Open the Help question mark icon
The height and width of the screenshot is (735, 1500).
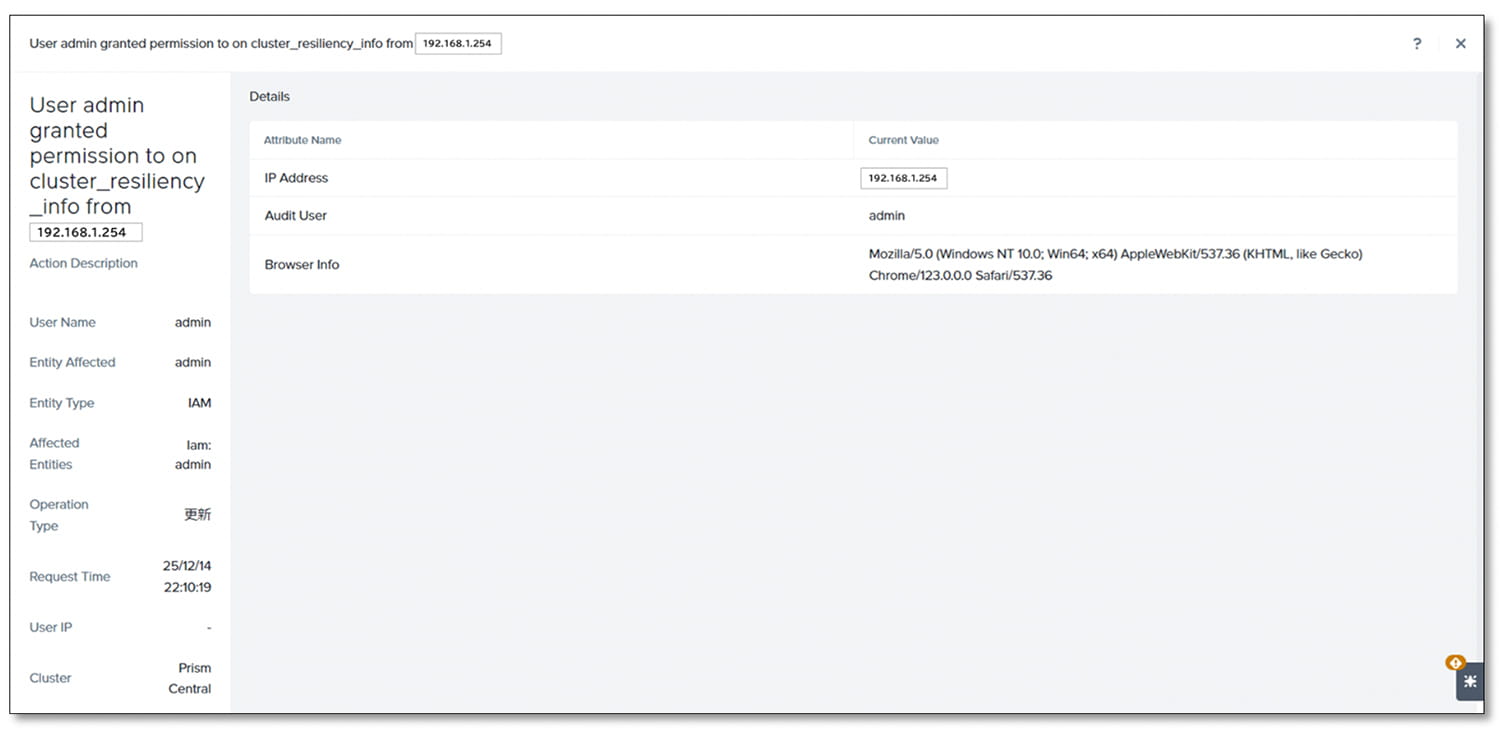[1417, 43]
